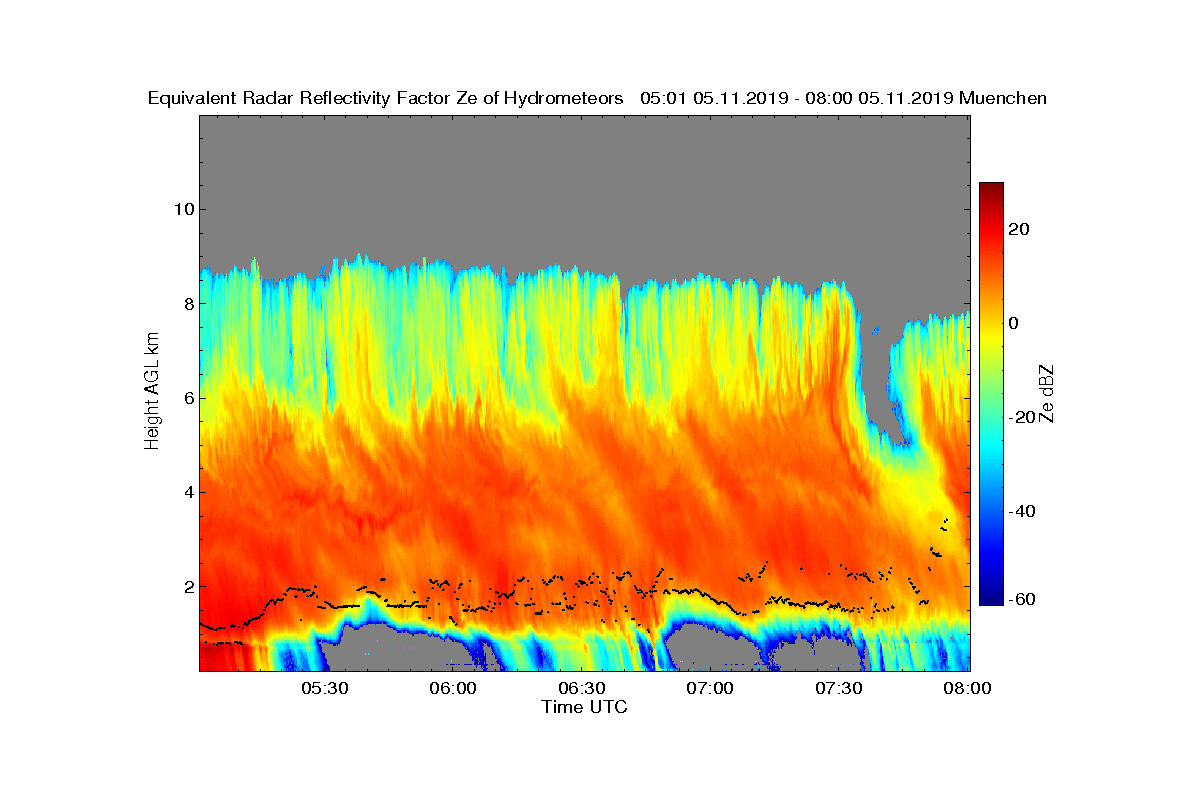Click the height tick label '10'
Viewport: 1200px width, 800px height.
[182, 209]
